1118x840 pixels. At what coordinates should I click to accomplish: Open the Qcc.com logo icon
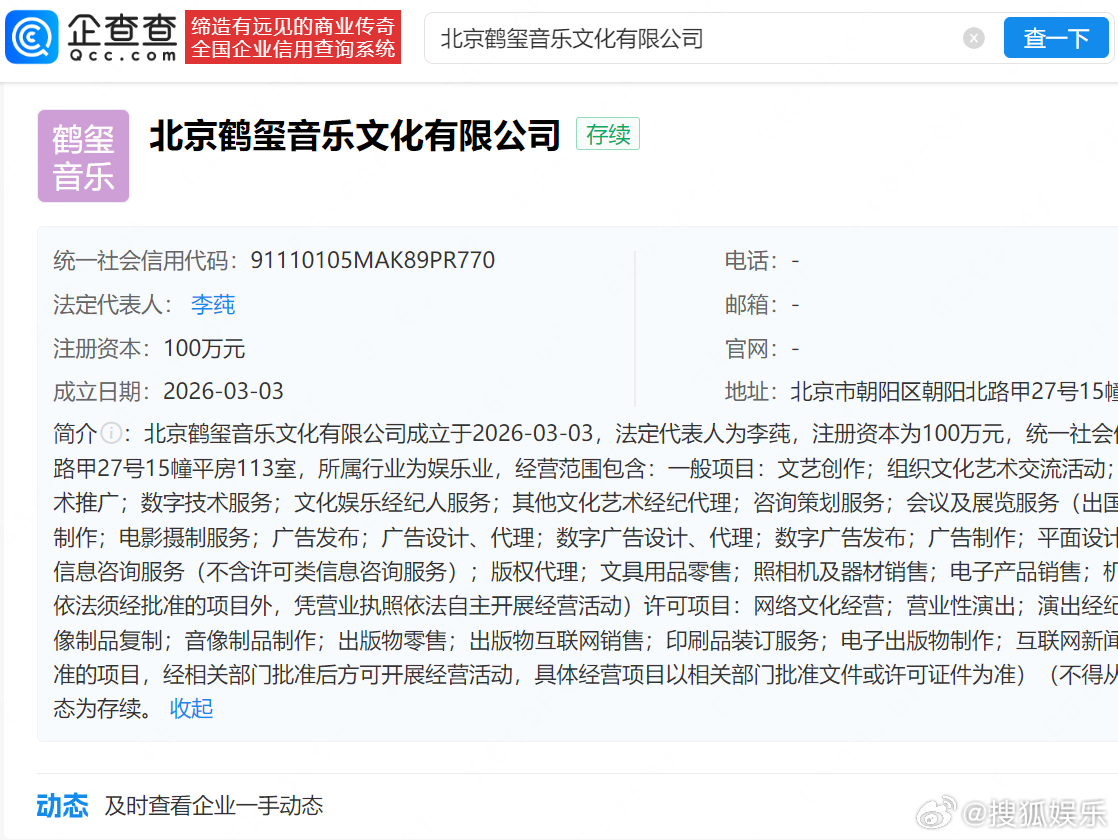31,37
